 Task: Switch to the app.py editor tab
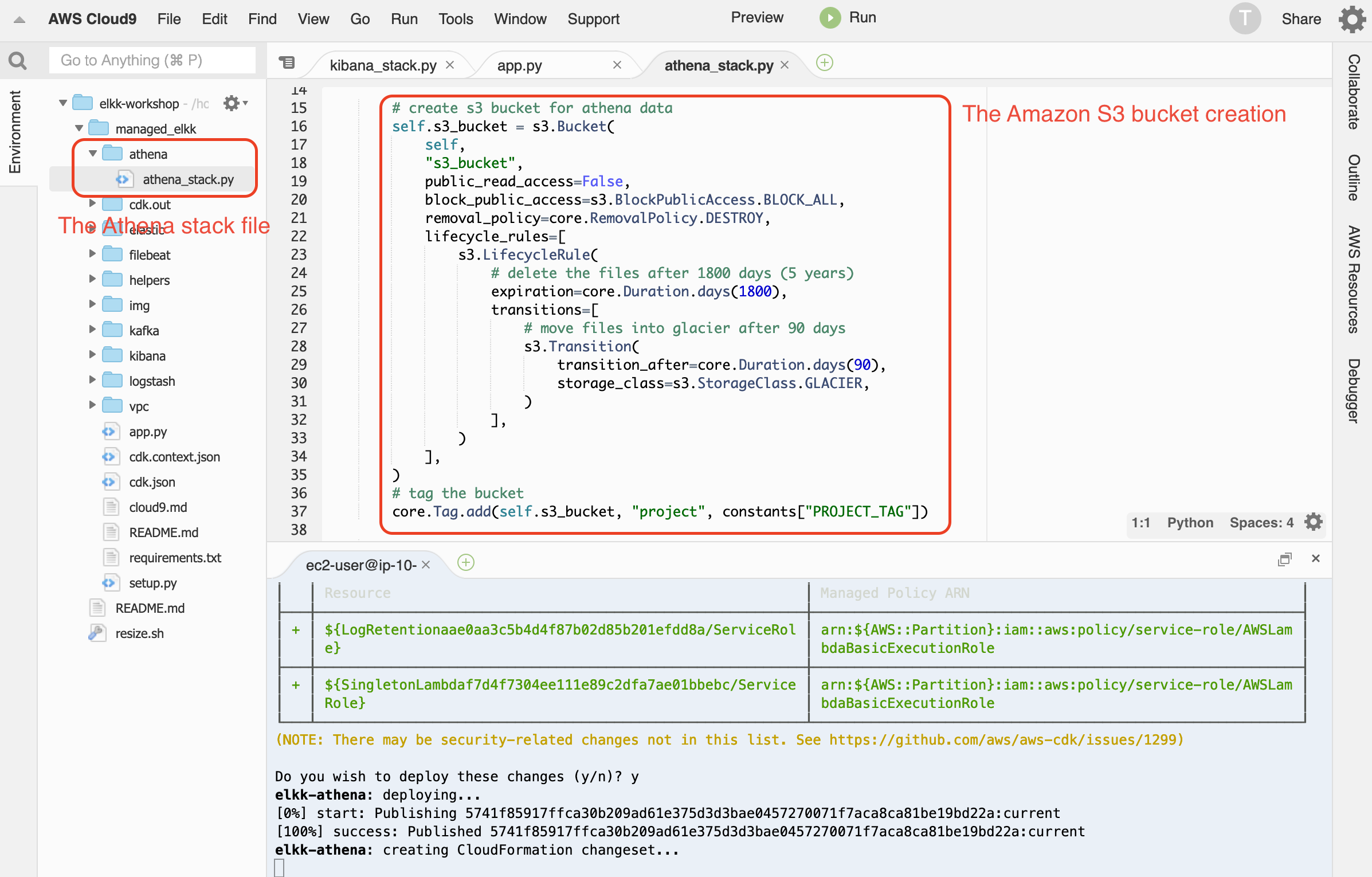pos(519,65)
